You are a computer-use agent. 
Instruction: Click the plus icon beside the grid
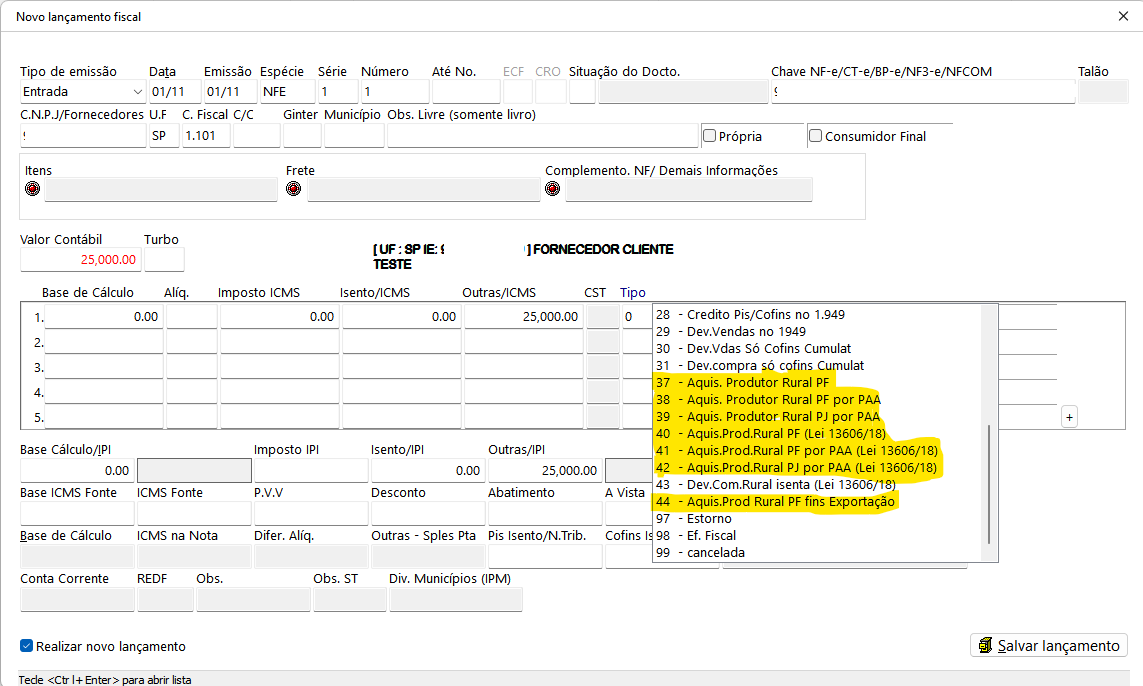point(1069,418)
